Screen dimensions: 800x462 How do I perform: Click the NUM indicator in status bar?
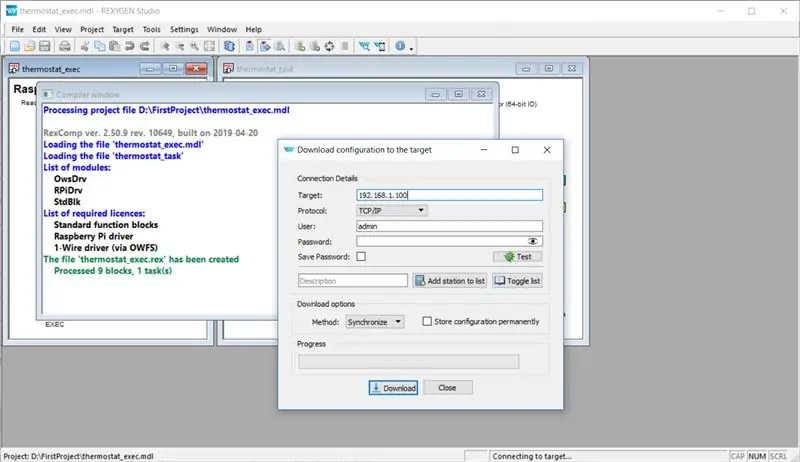(x=757, y=456)
